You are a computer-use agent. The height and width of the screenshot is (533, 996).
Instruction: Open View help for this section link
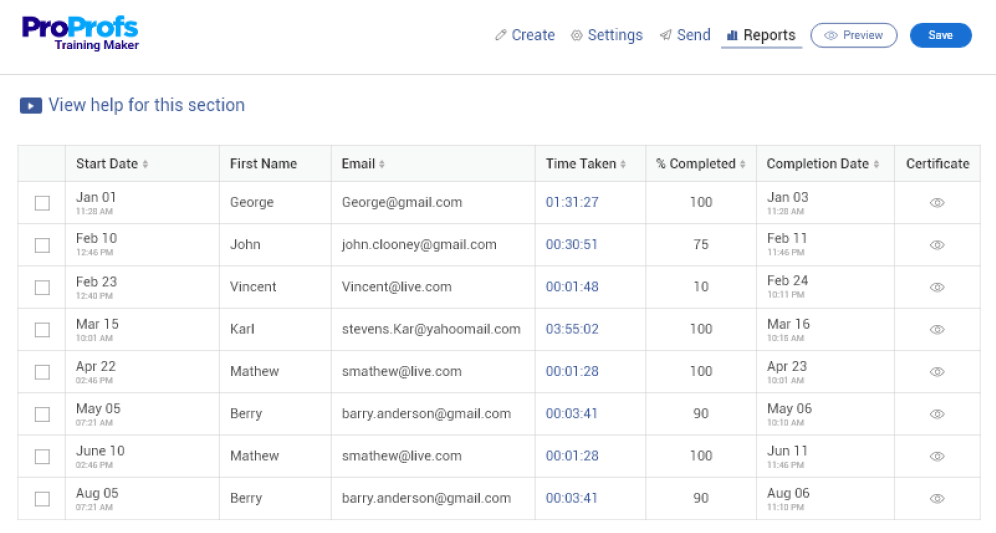tap(146, 105)
